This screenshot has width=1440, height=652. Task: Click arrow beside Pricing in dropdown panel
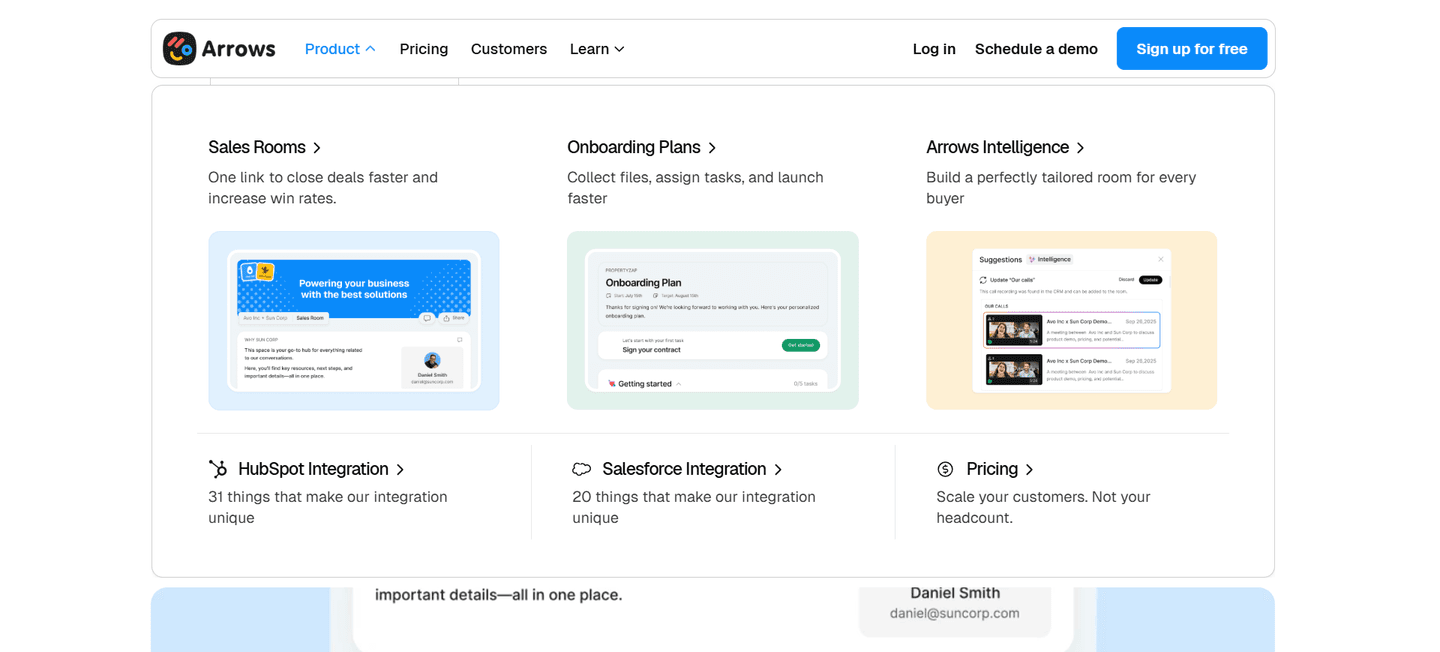tap(1029, 470)
